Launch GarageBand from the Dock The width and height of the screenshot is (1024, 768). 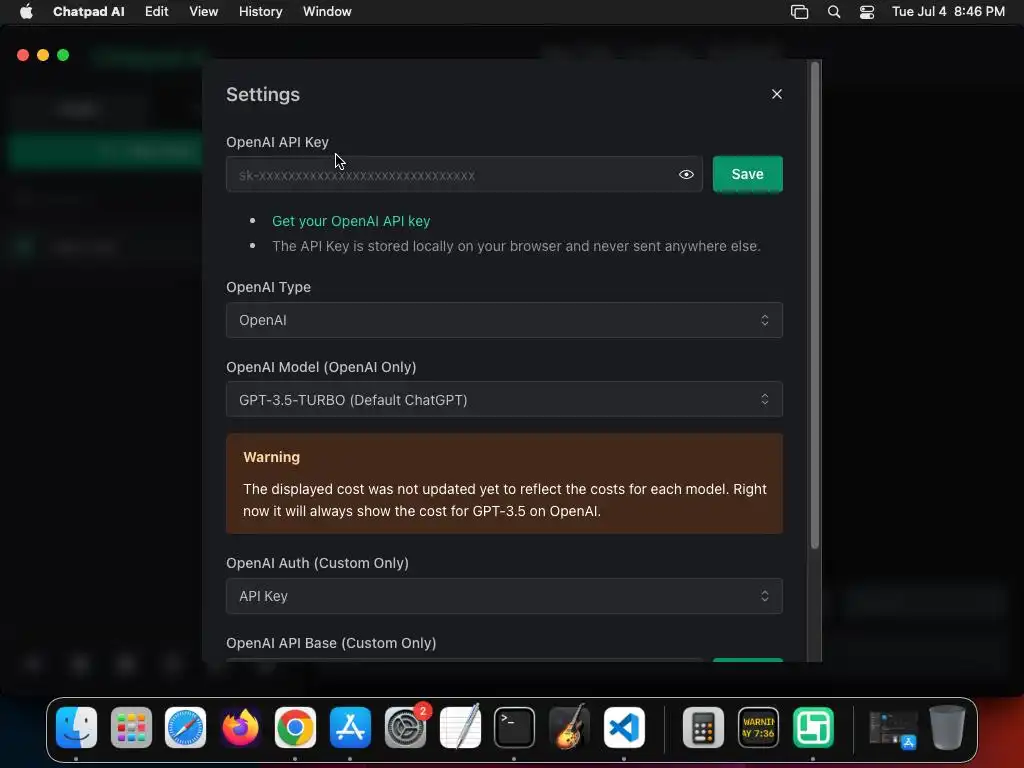tap(569, 728)
